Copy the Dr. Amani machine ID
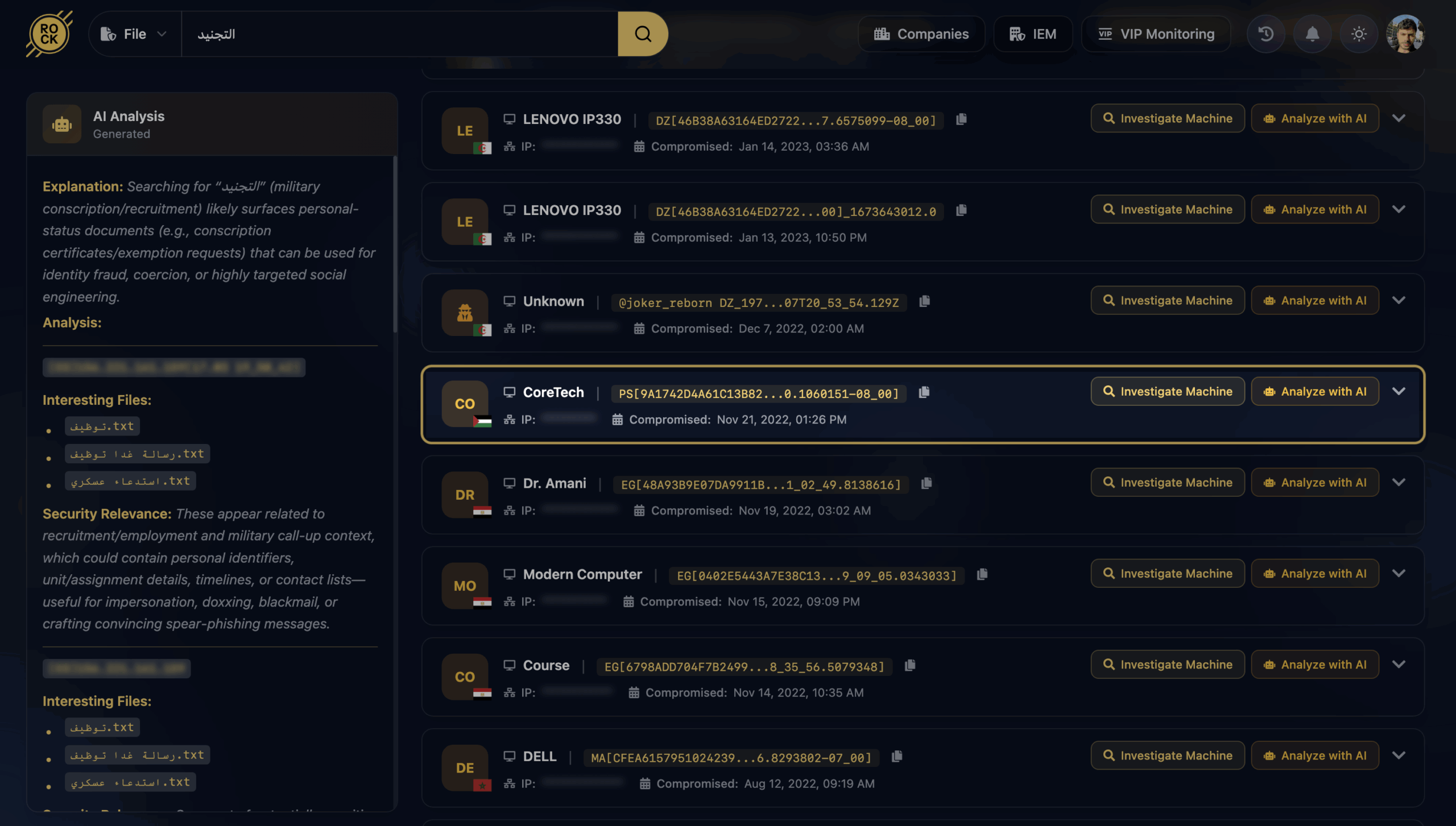This screenshot has width=1456, height=826. click(x=926, y=483)
